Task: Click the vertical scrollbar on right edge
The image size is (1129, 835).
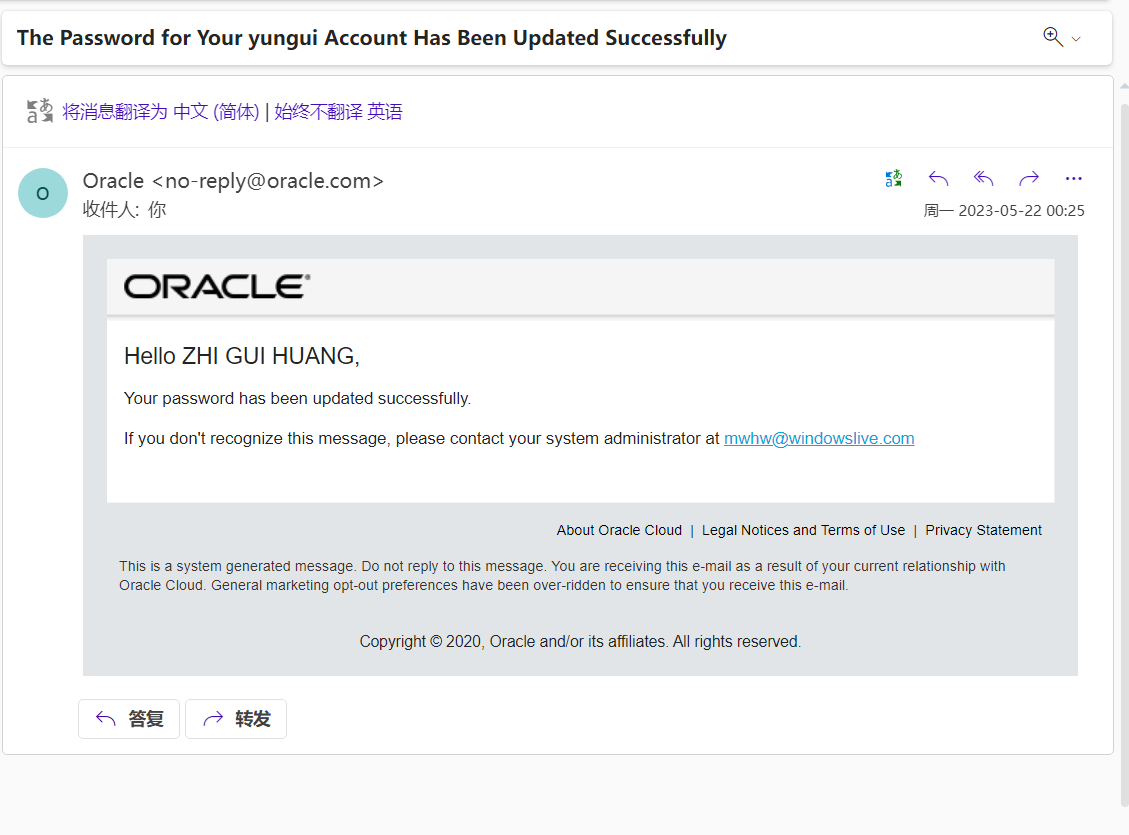Action: click(x=1123, y=450)
